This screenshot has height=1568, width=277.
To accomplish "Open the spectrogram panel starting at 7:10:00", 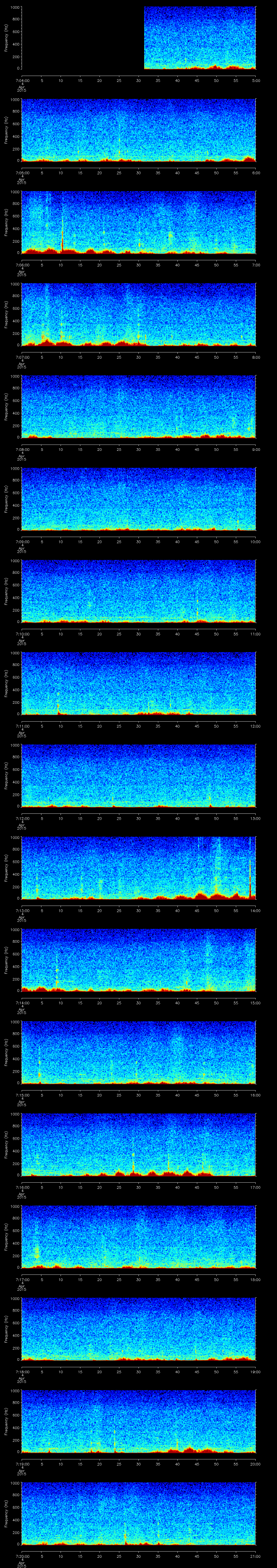I will 139,591.
